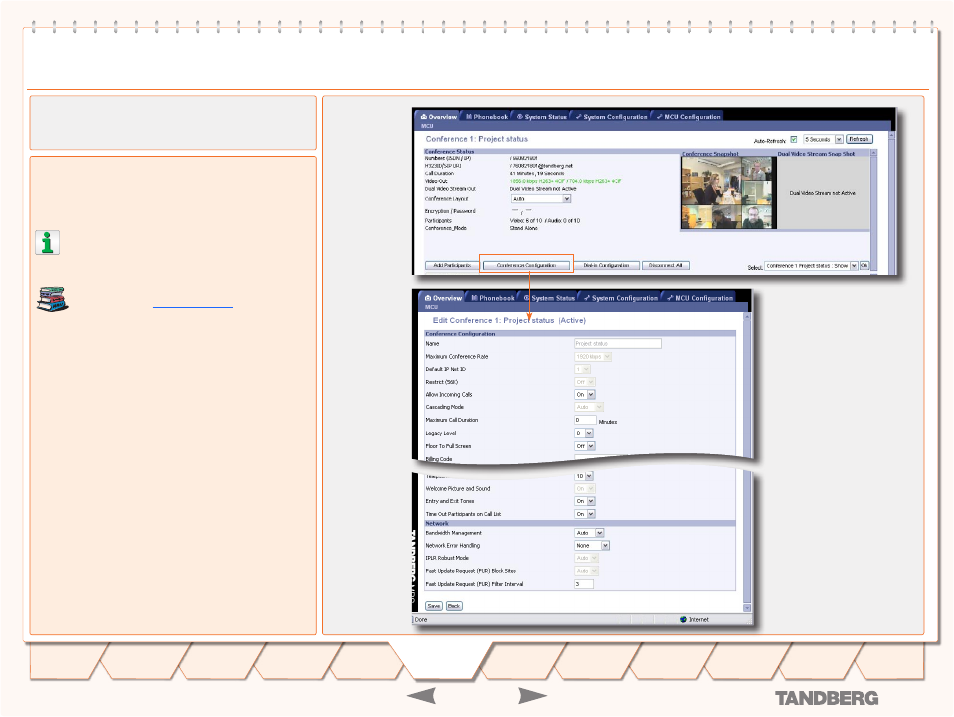Open Phonebook tab in Conference status window
The height and width of the screenshot is (717, 954).
tap(487, 117)
